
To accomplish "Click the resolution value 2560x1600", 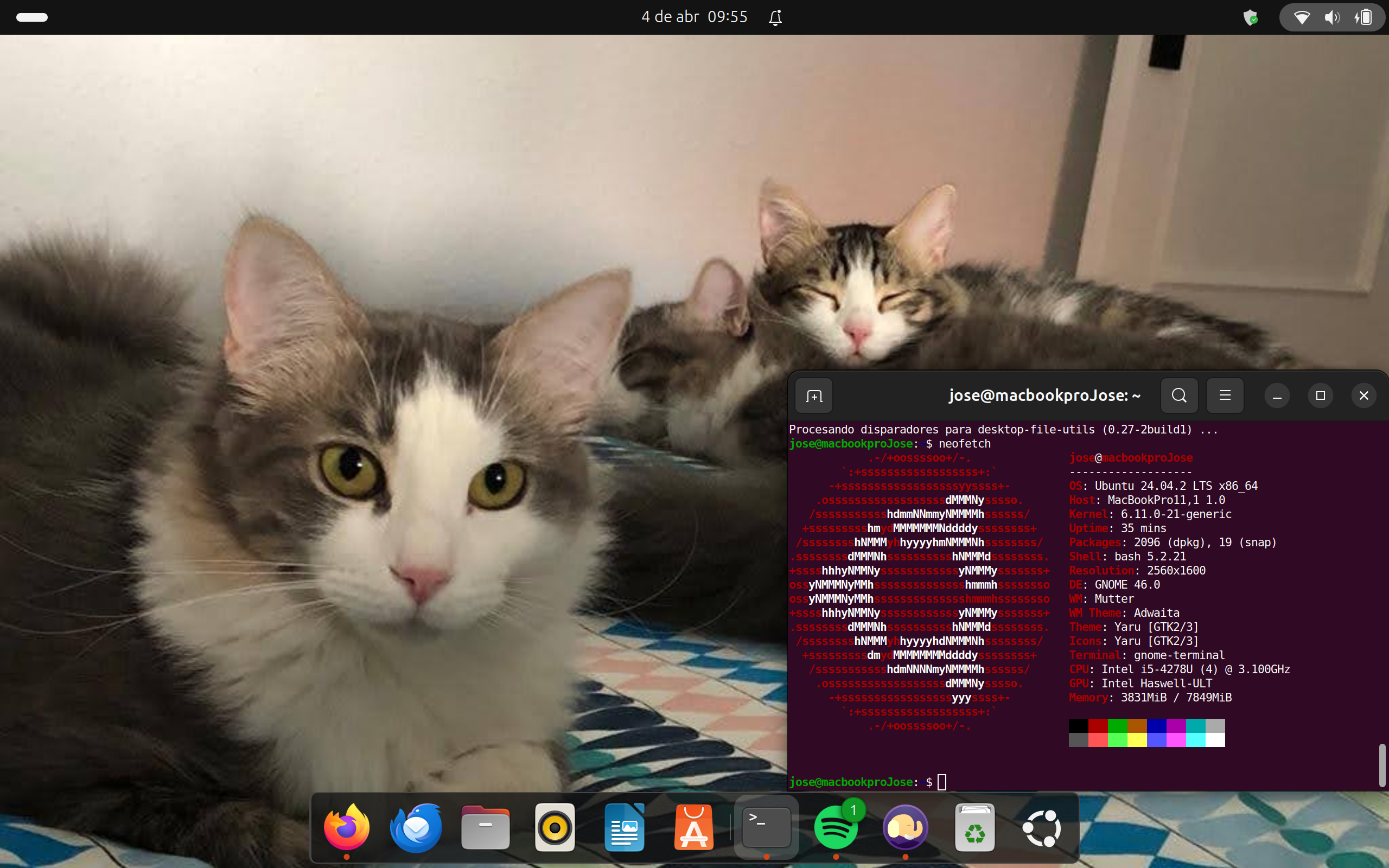I will 1176,571.
